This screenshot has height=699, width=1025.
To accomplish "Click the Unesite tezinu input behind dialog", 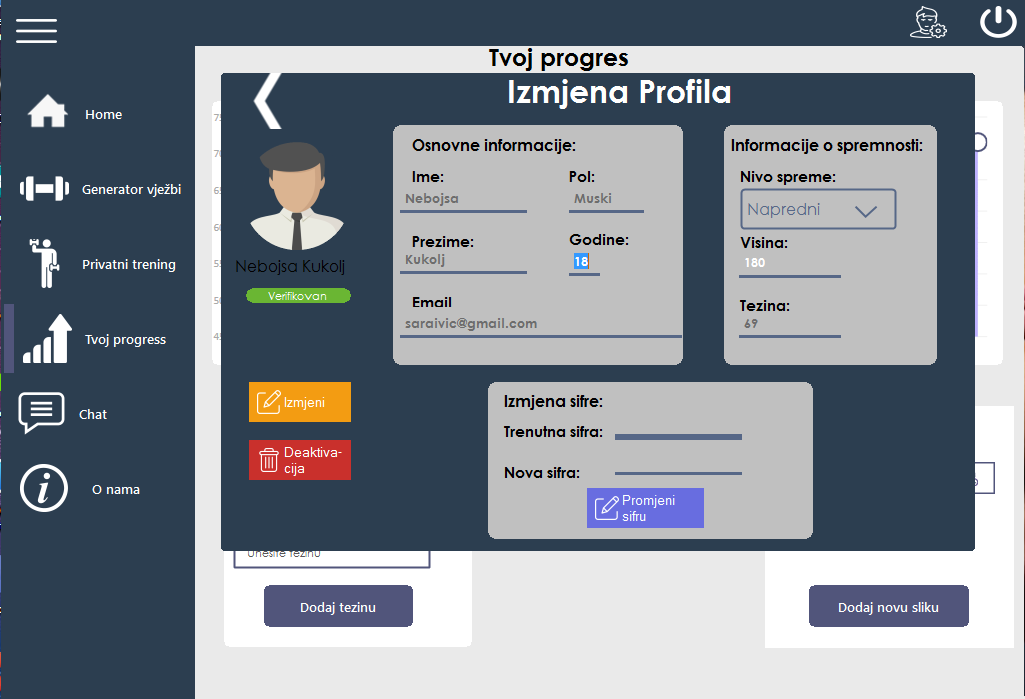I will [332, 558].
